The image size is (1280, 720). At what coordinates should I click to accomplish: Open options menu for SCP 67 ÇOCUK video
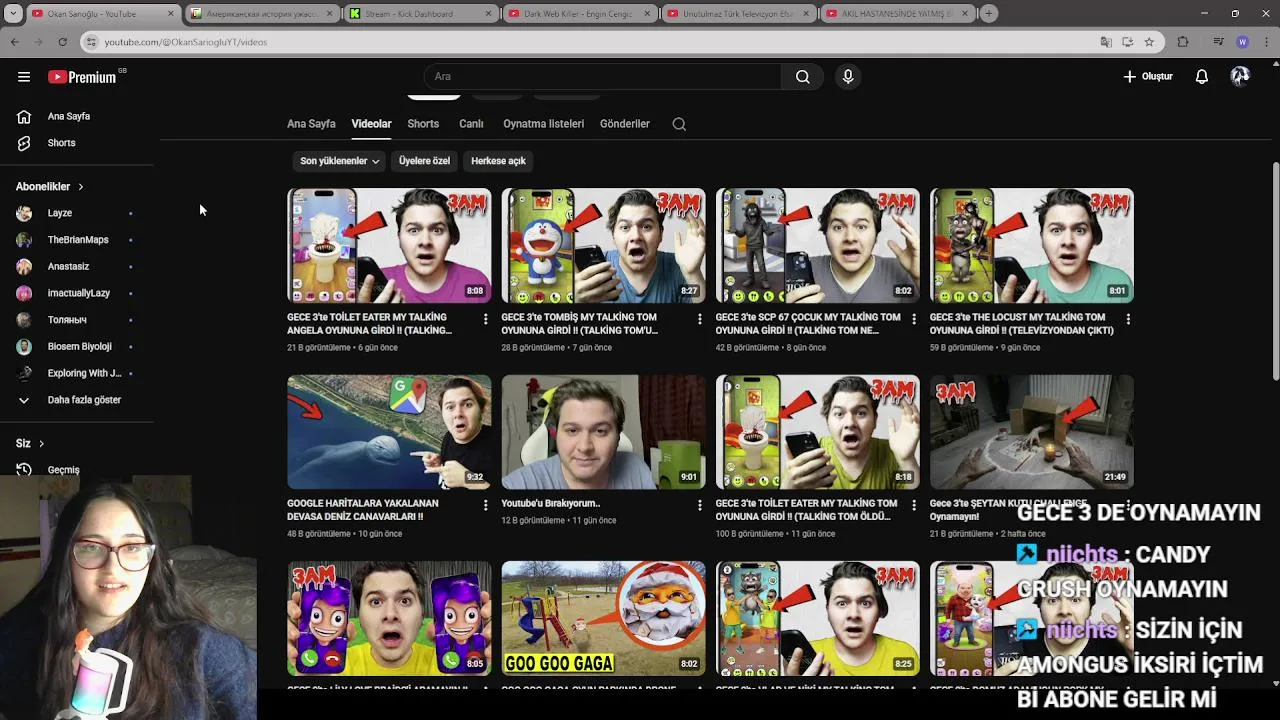914,319
